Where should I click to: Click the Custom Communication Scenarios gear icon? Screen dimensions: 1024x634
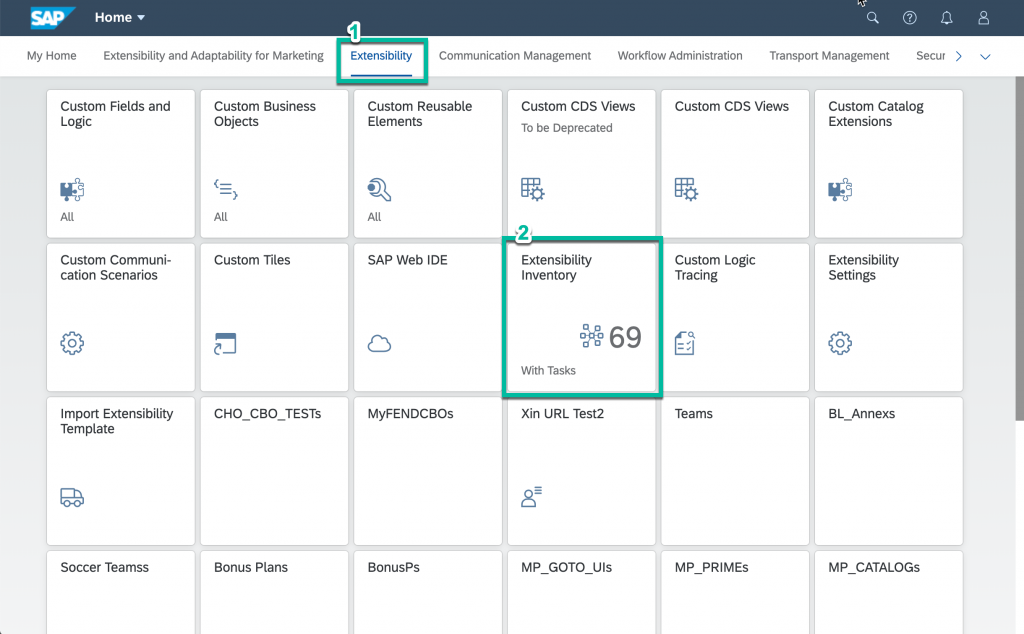72,343
